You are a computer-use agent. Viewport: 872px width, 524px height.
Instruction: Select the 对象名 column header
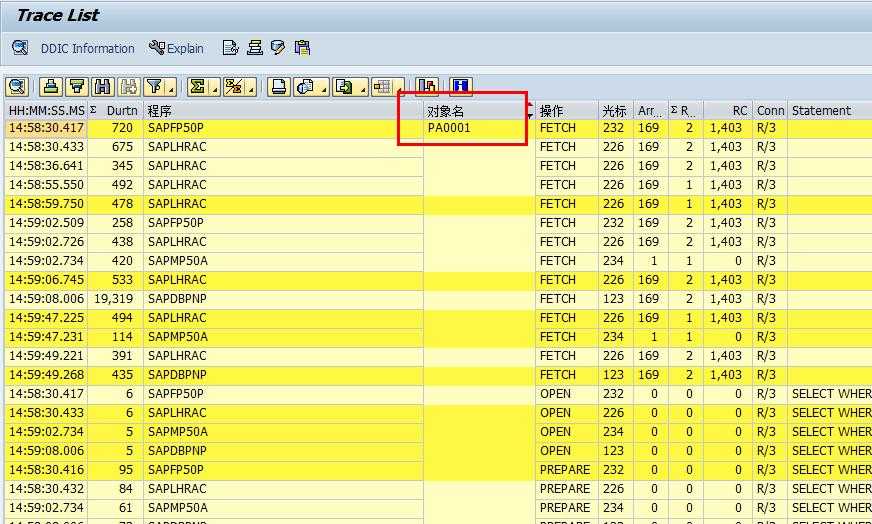(x=478, y=111)
